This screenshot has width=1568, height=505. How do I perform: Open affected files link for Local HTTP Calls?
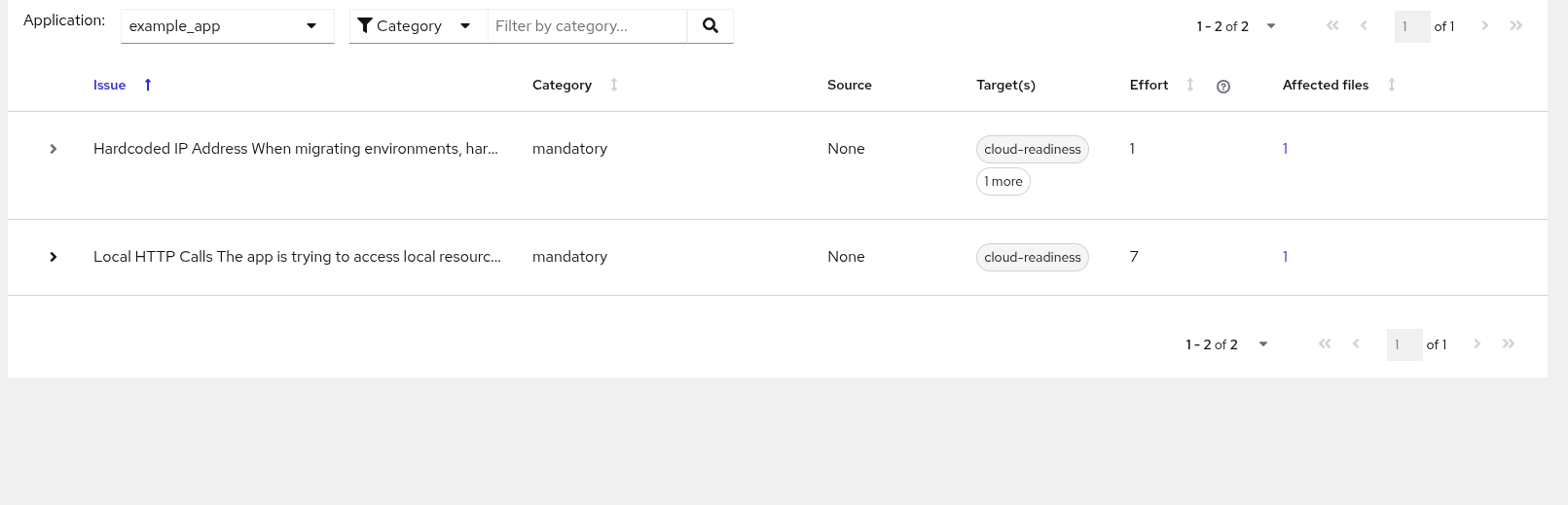pos(1285,257)
